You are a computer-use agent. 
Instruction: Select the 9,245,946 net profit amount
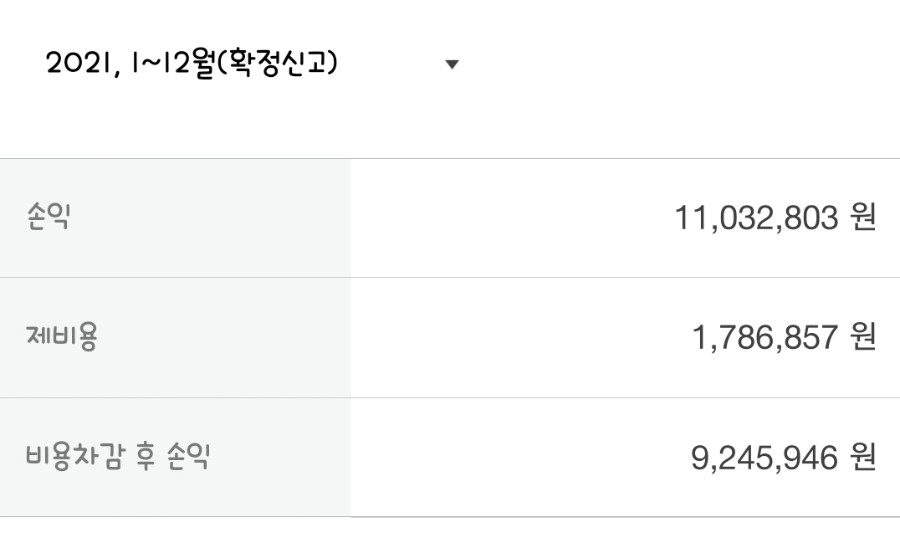[764, 458]
